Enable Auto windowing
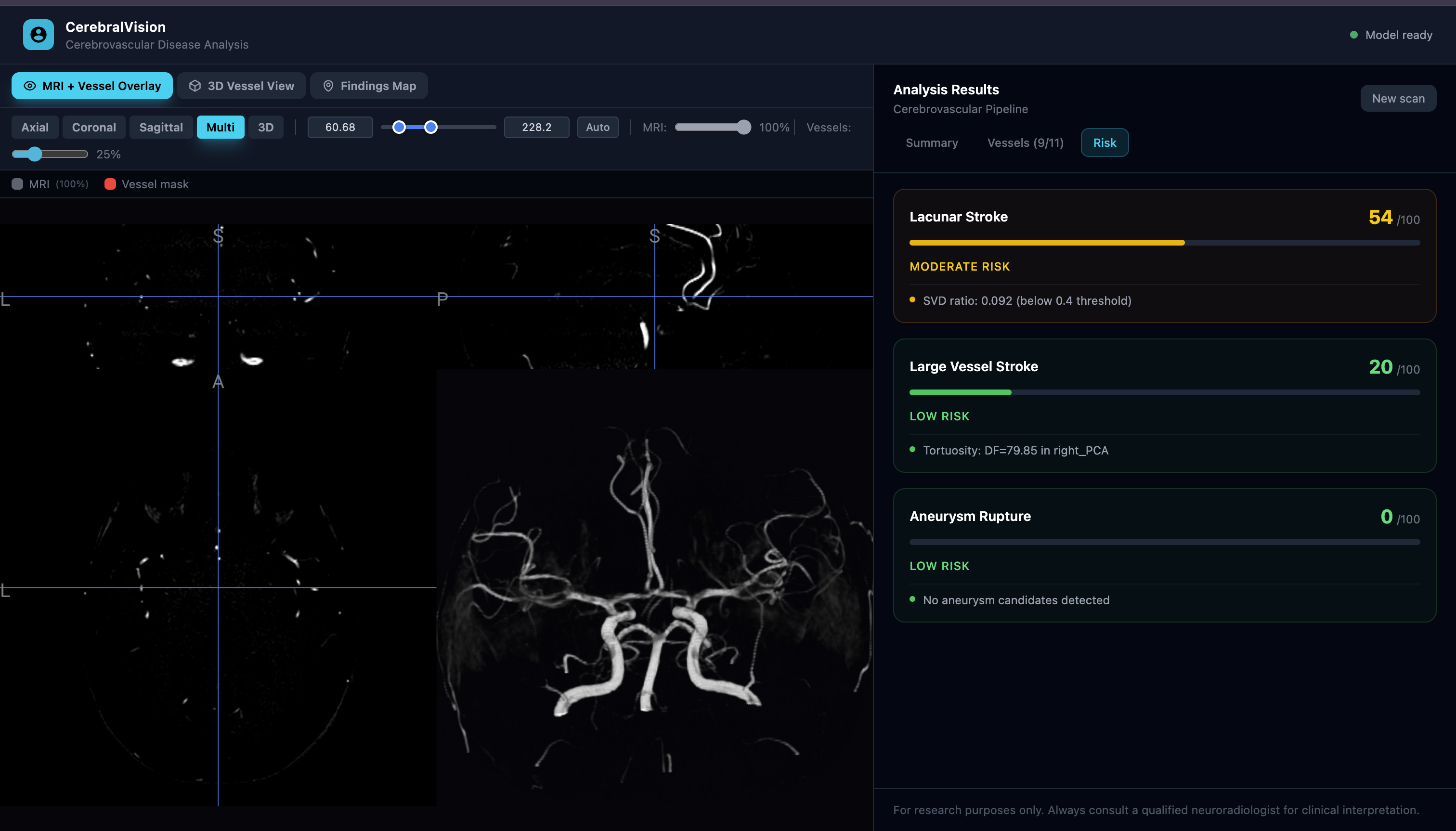The height and width of the screenshot is (831, 1456). [597, 127]
